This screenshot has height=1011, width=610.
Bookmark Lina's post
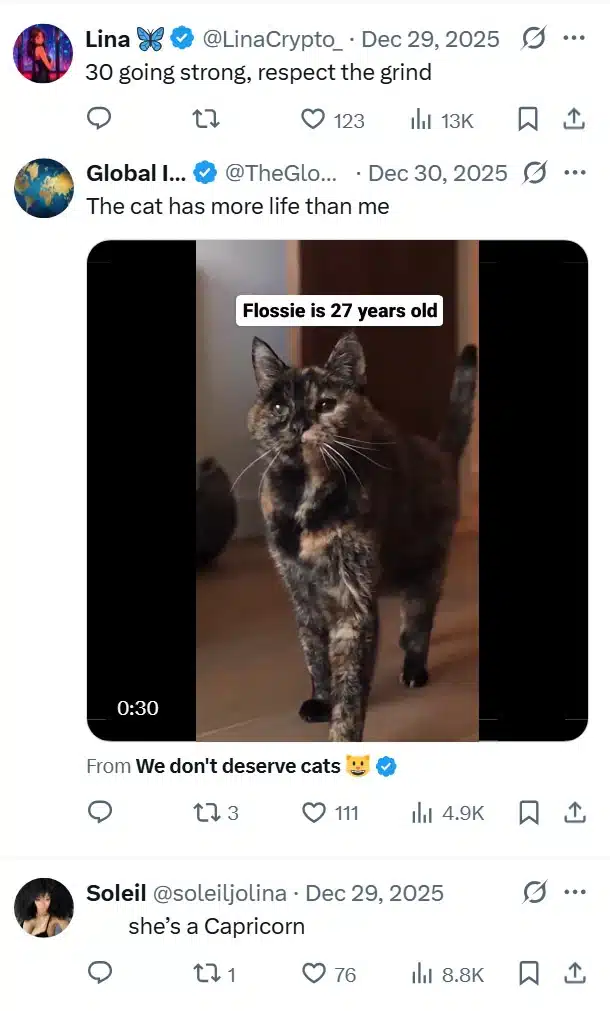tap(528, 120)
